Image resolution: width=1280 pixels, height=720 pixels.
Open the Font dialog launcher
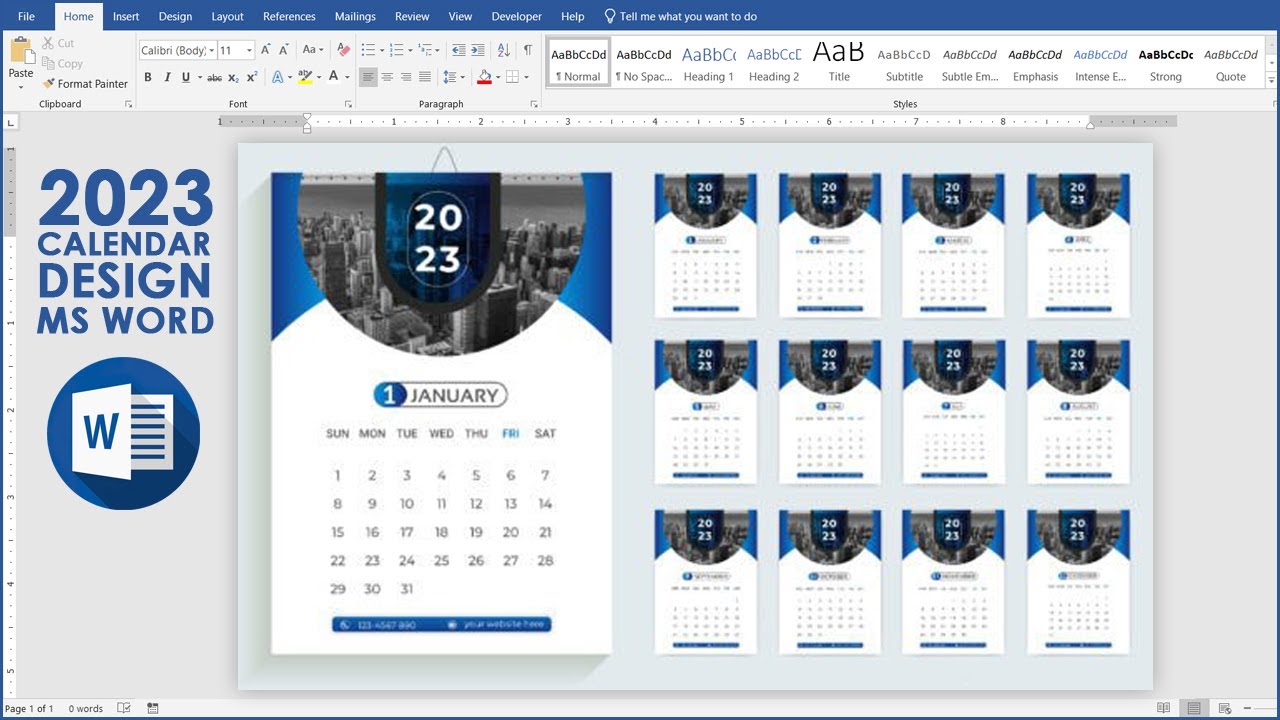click(x=348, y=104)
